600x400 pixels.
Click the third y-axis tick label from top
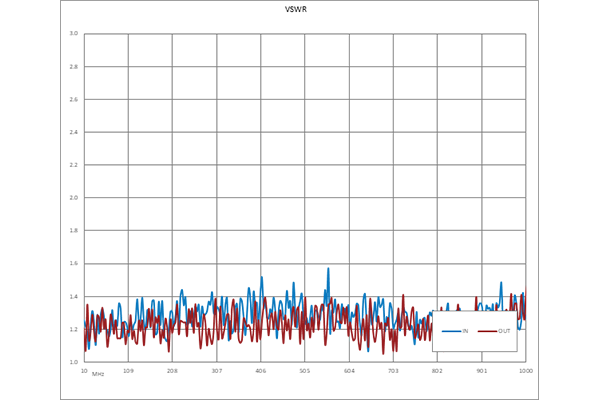(x=72, y=100)
